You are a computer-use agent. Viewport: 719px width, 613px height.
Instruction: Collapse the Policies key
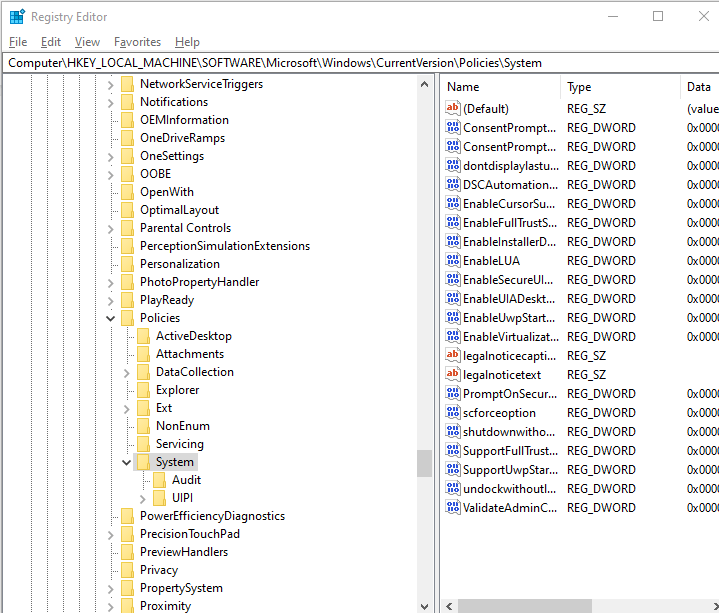pyautogui.click(x=111, y=318)
